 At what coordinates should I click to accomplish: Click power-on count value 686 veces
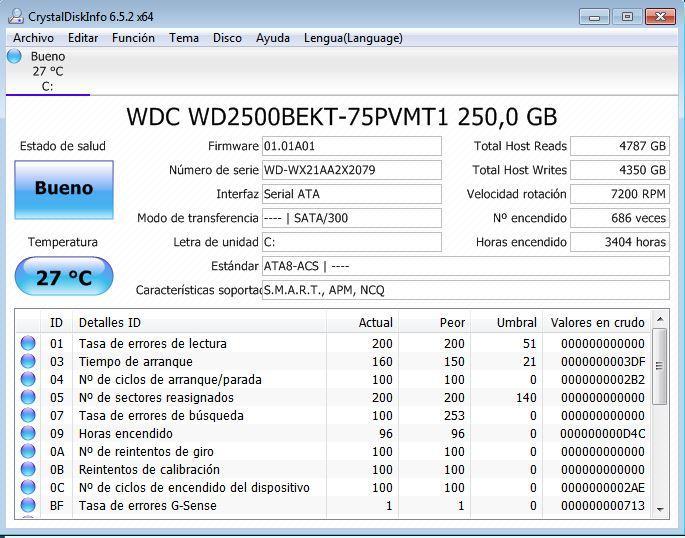[620, 218]
